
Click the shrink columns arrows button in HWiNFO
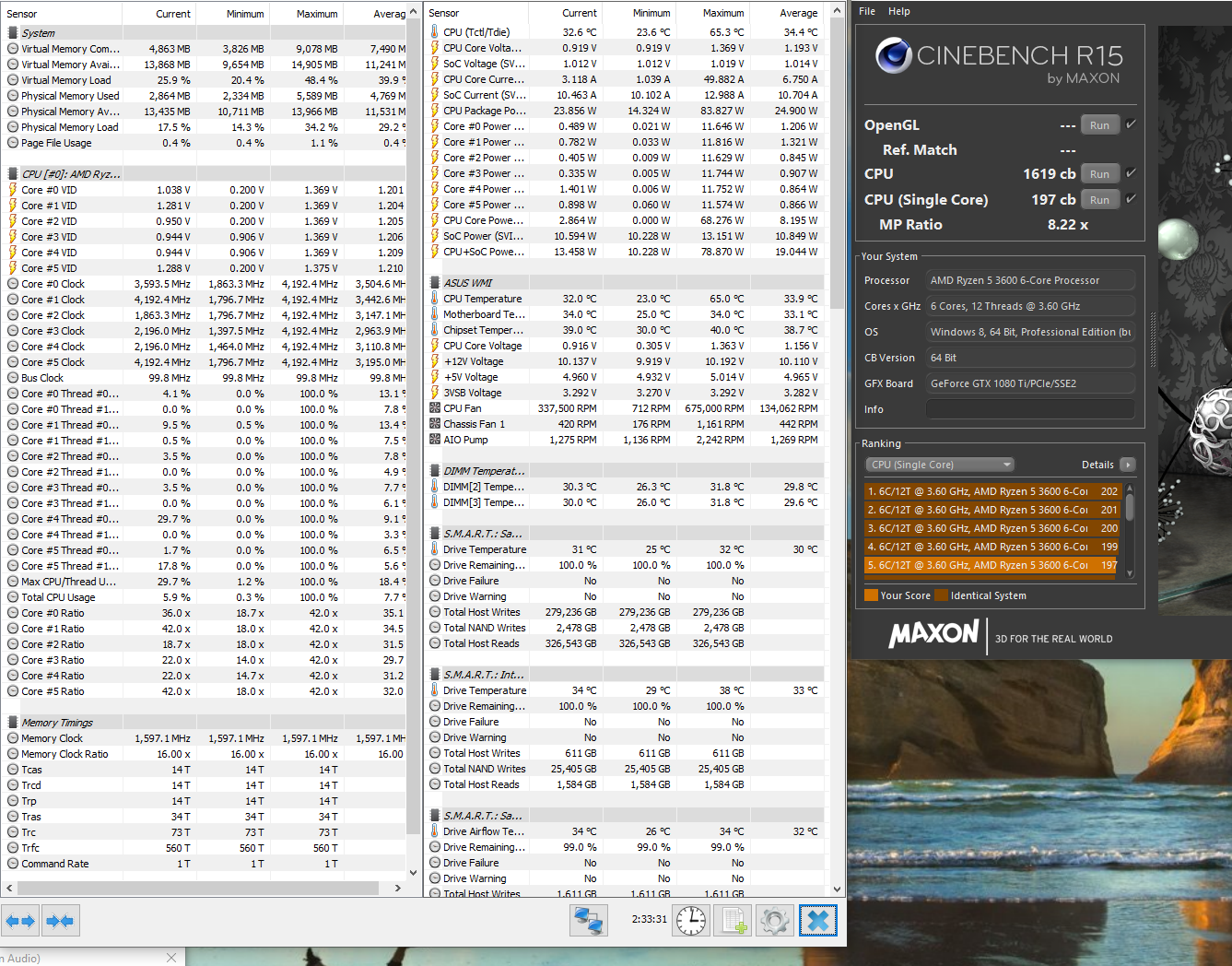pos(60,920)
